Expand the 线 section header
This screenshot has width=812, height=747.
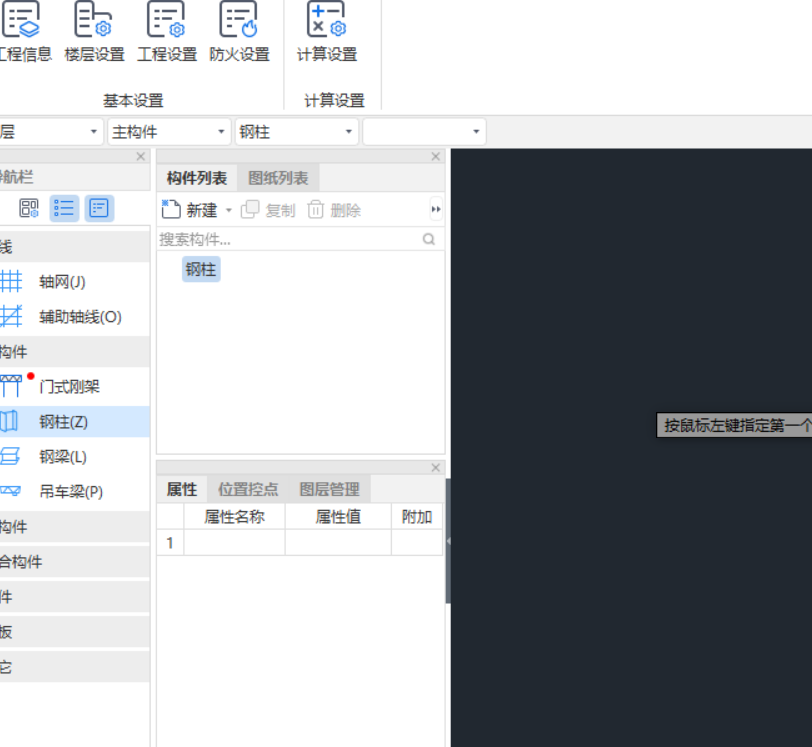click(x=75, y=247)
